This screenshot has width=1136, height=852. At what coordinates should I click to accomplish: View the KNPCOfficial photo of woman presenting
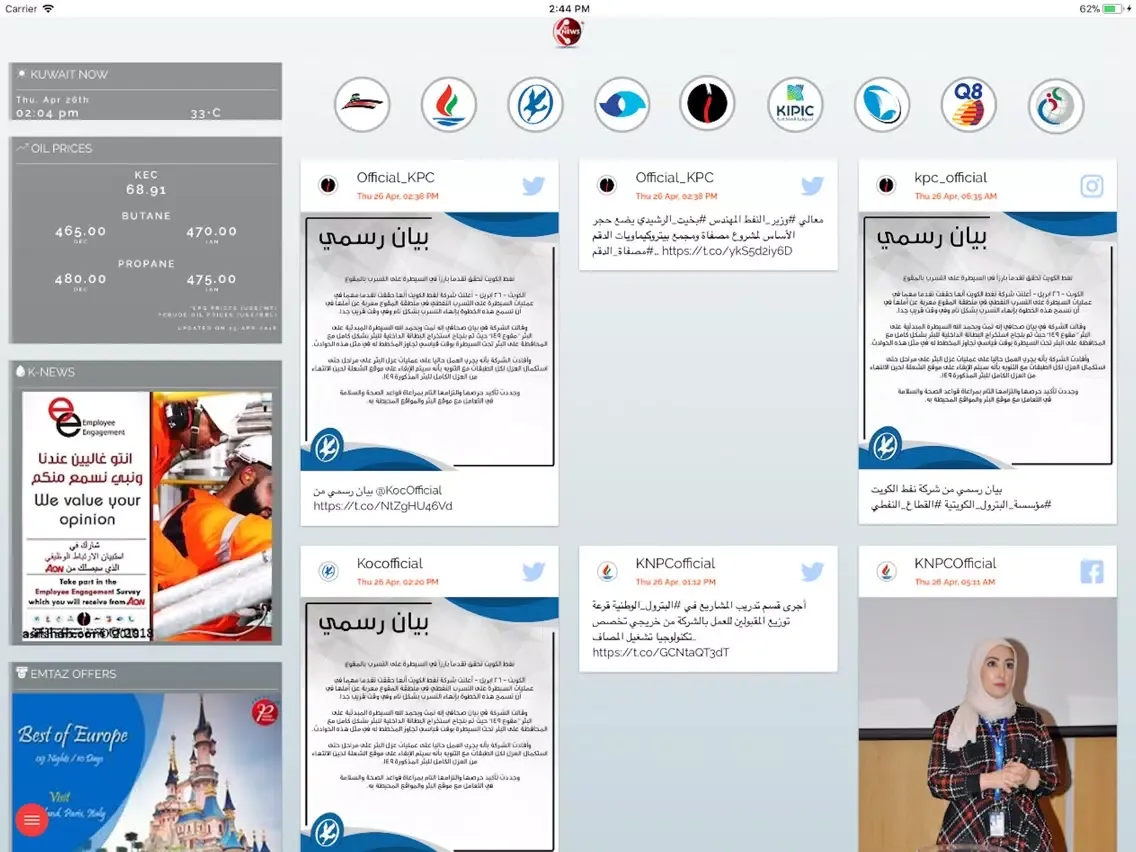tap(987, 724)
